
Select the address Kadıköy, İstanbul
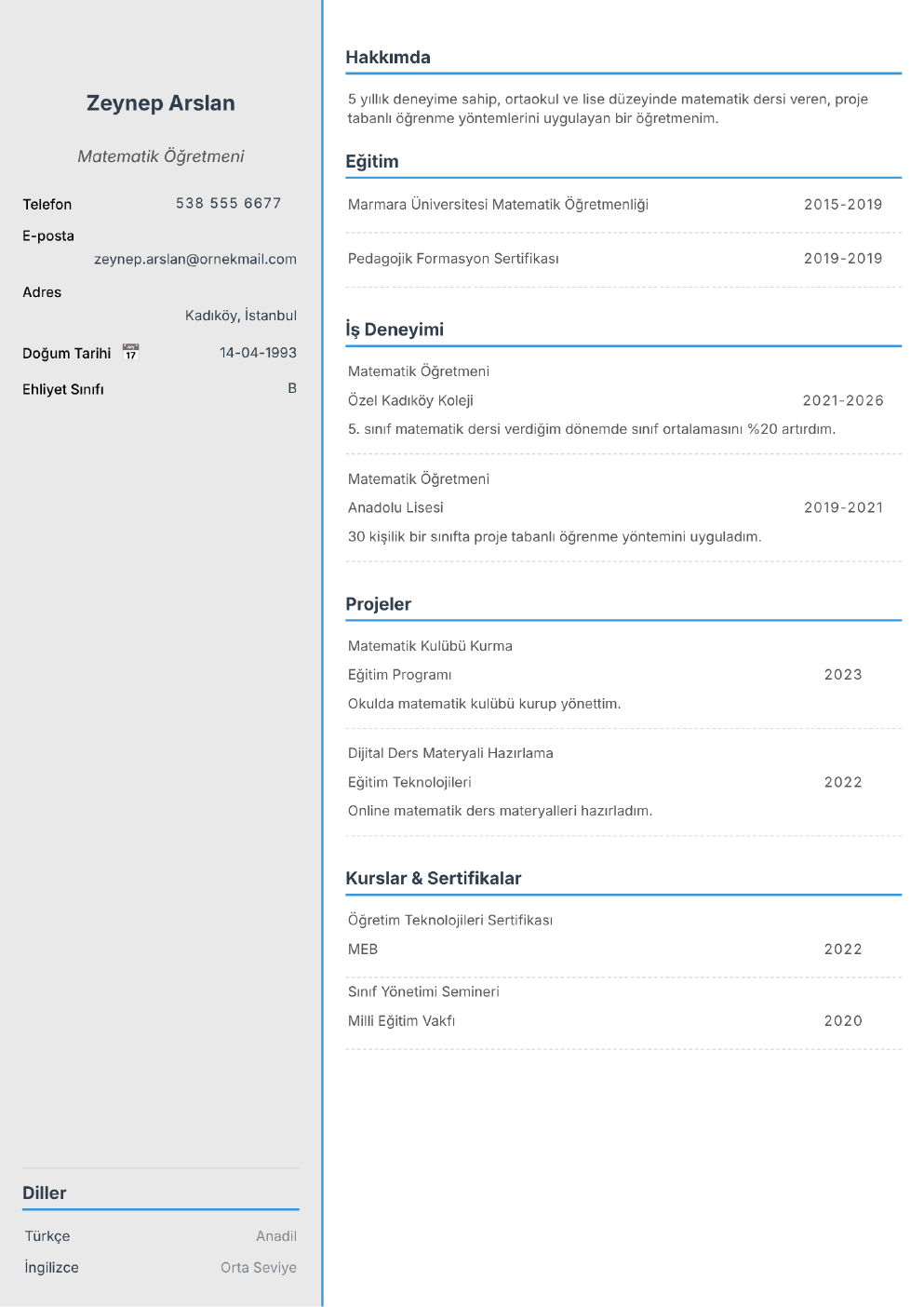pos(241,316)
